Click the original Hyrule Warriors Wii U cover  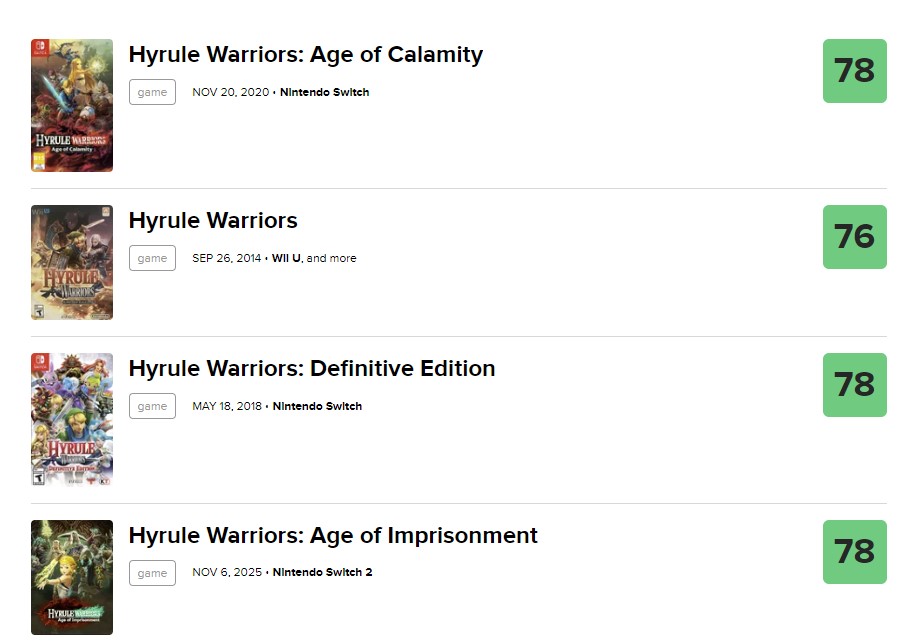(72, 262)
